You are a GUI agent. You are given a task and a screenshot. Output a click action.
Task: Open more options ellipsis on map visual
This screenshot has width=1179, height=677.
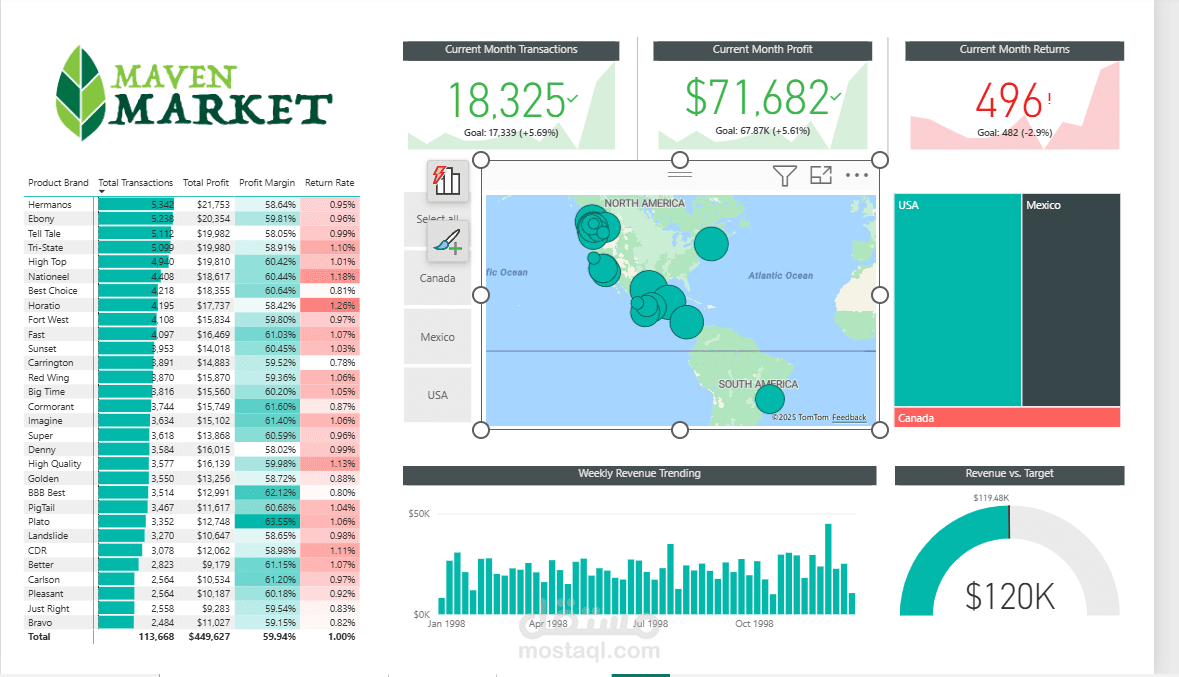click(x=856, y=175)
